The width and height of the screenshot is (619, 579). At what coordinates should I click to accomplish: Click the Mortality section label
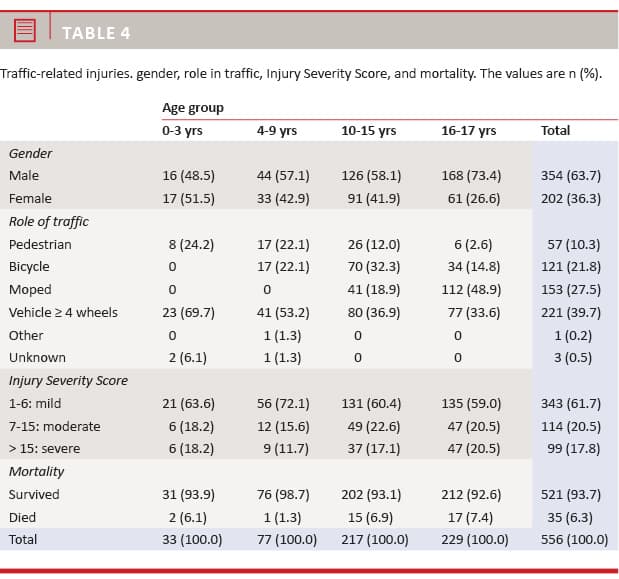[36, 471]
